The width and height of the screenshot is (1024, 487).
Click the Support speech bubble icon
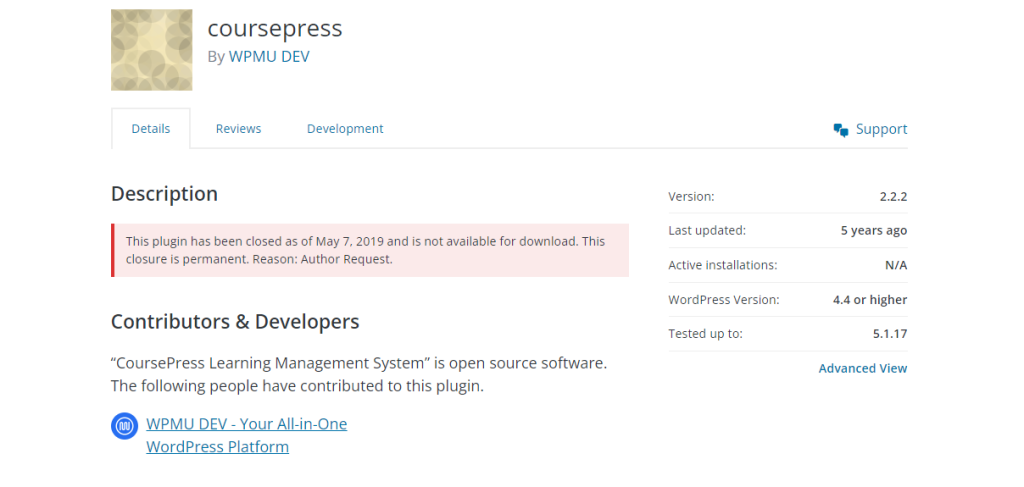(x=840, y=129)
